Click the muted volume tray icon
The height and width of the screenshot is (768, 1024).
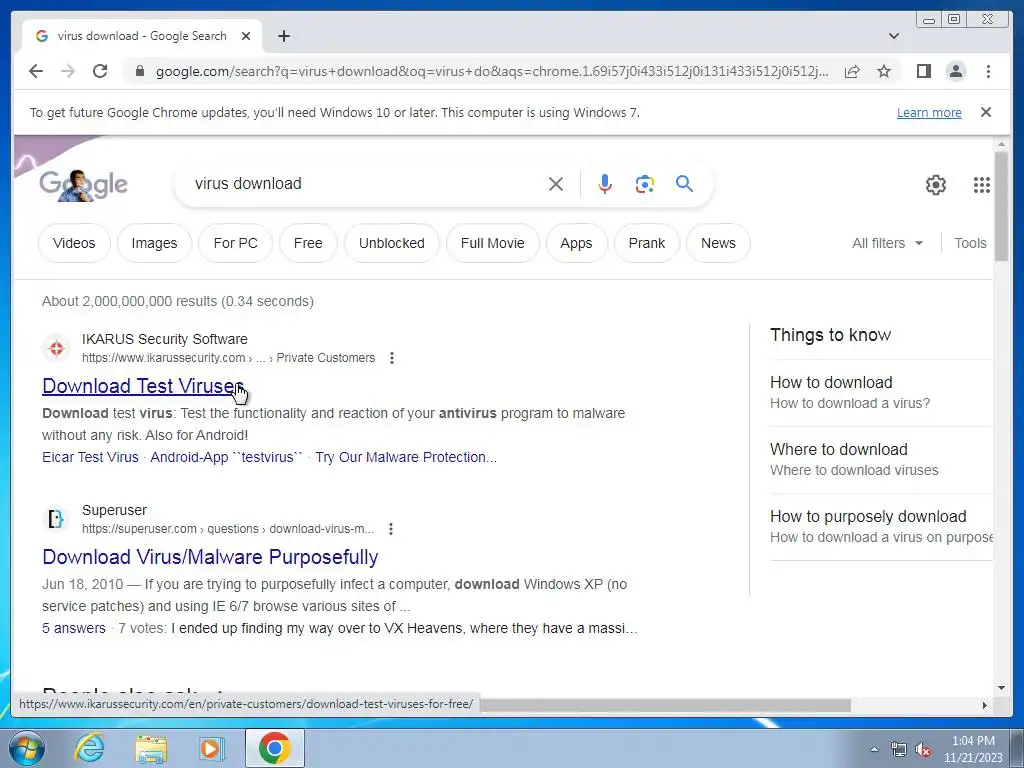click(x=923, y=749)
